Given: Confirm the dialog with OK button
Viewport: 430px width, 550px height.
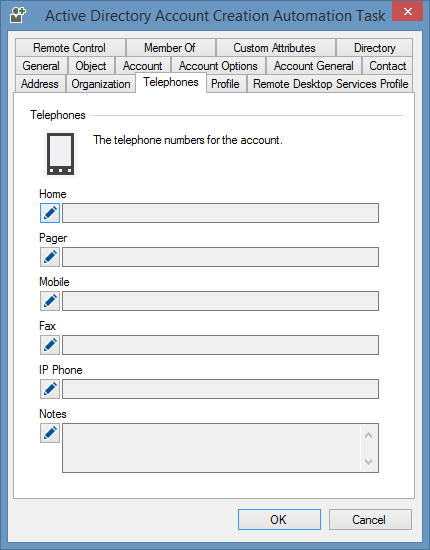Looking at the screenshot, I should tap(279, 519).
